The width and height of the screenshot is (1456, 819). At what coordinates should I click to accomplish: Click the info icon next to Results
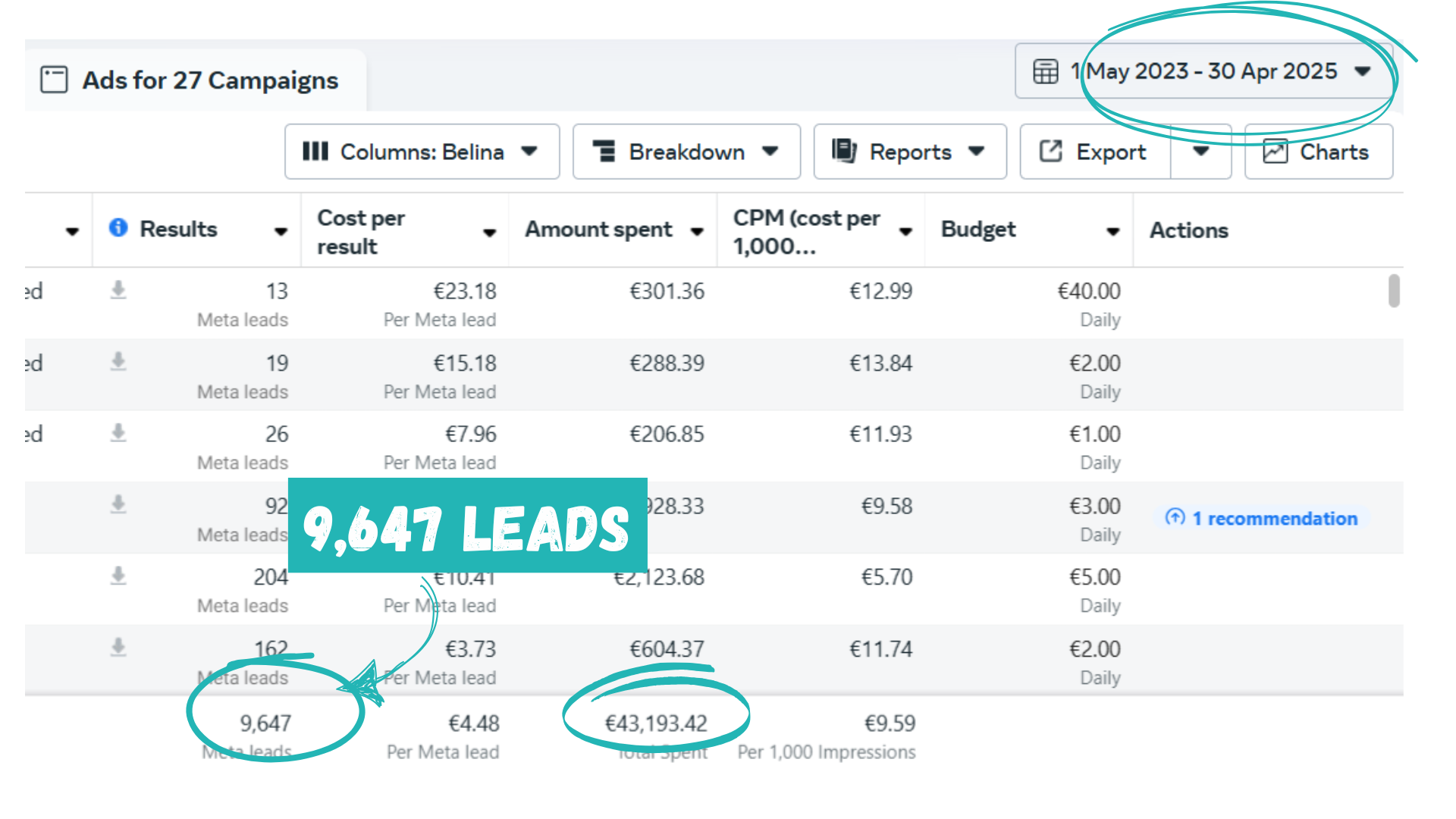(x=118, y=227)
